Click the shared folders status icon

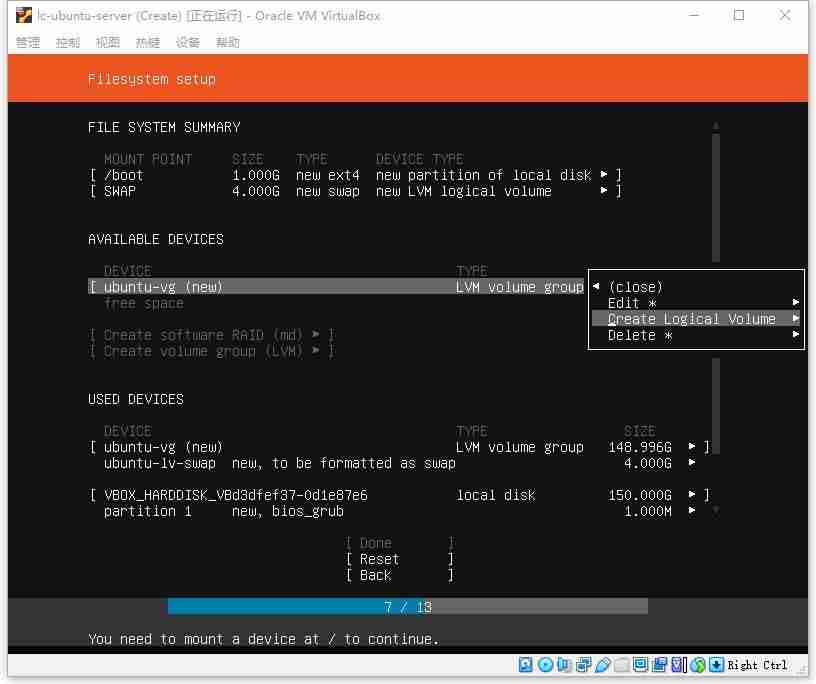621,665
